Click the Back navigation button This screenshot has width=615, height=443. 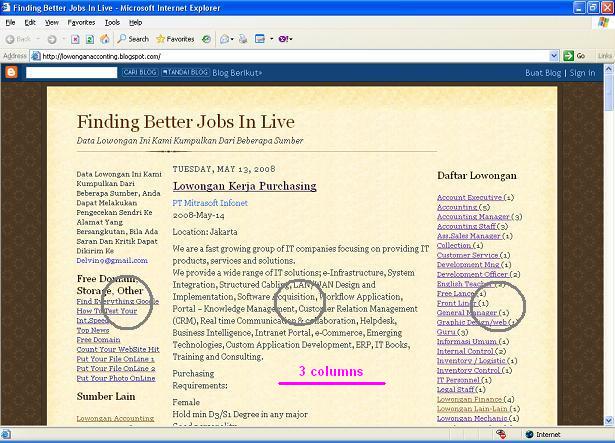click(x=18, y=39)
